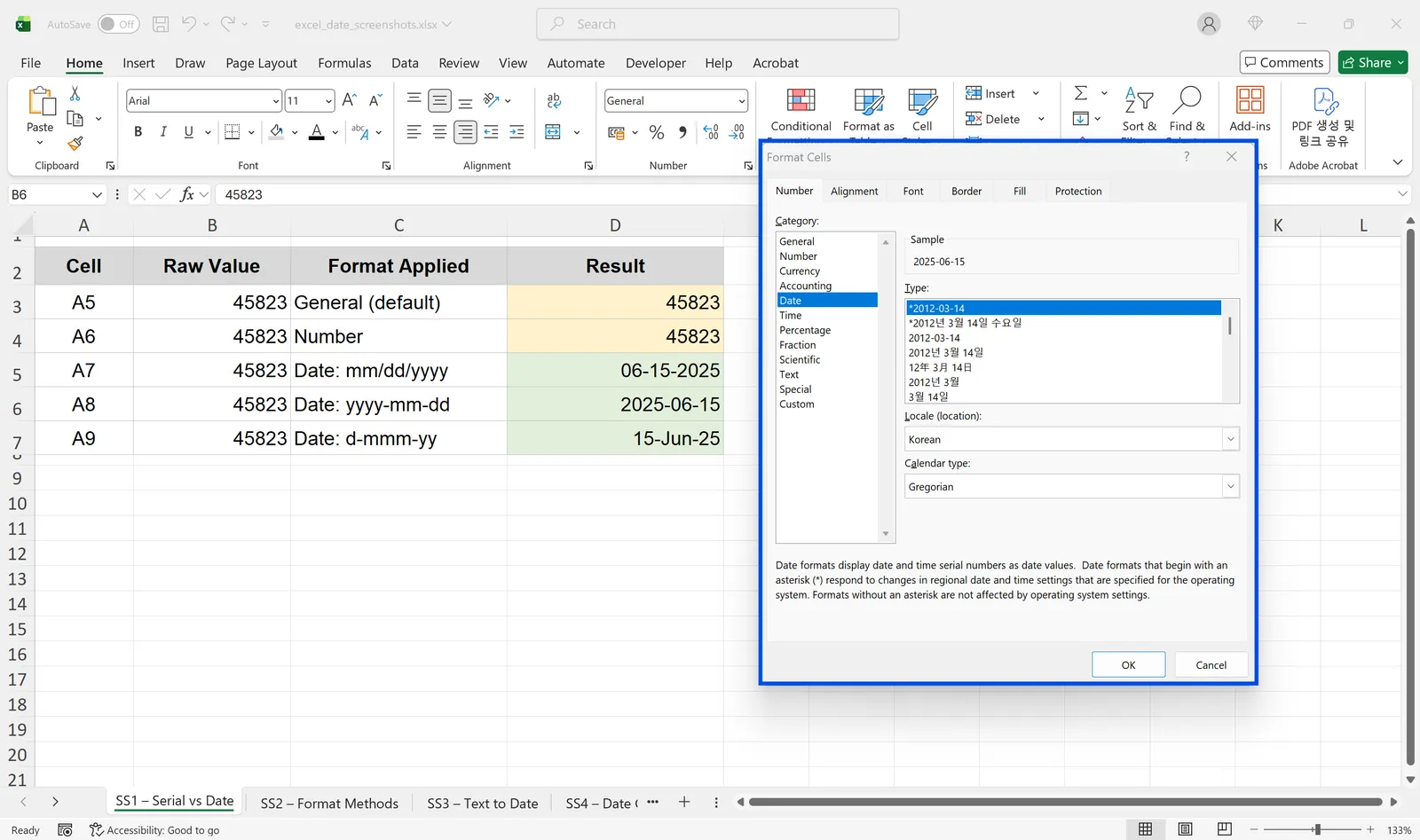Open the font name dropdown
The image size is (1420, 840).
276,101
